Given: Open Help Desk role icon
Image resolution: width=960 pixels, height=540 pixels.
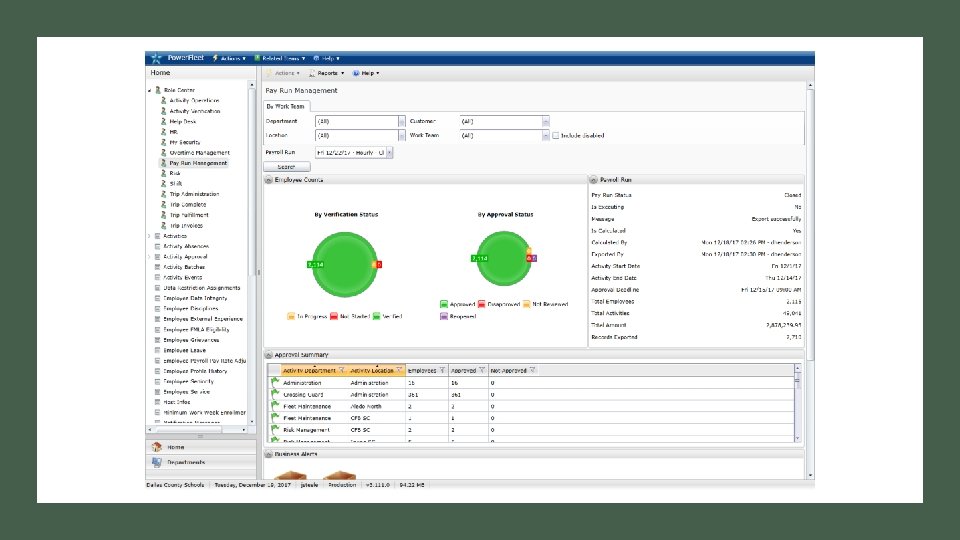Looking at the screenshot, I should pyautogui.click(x=163, y=121).
